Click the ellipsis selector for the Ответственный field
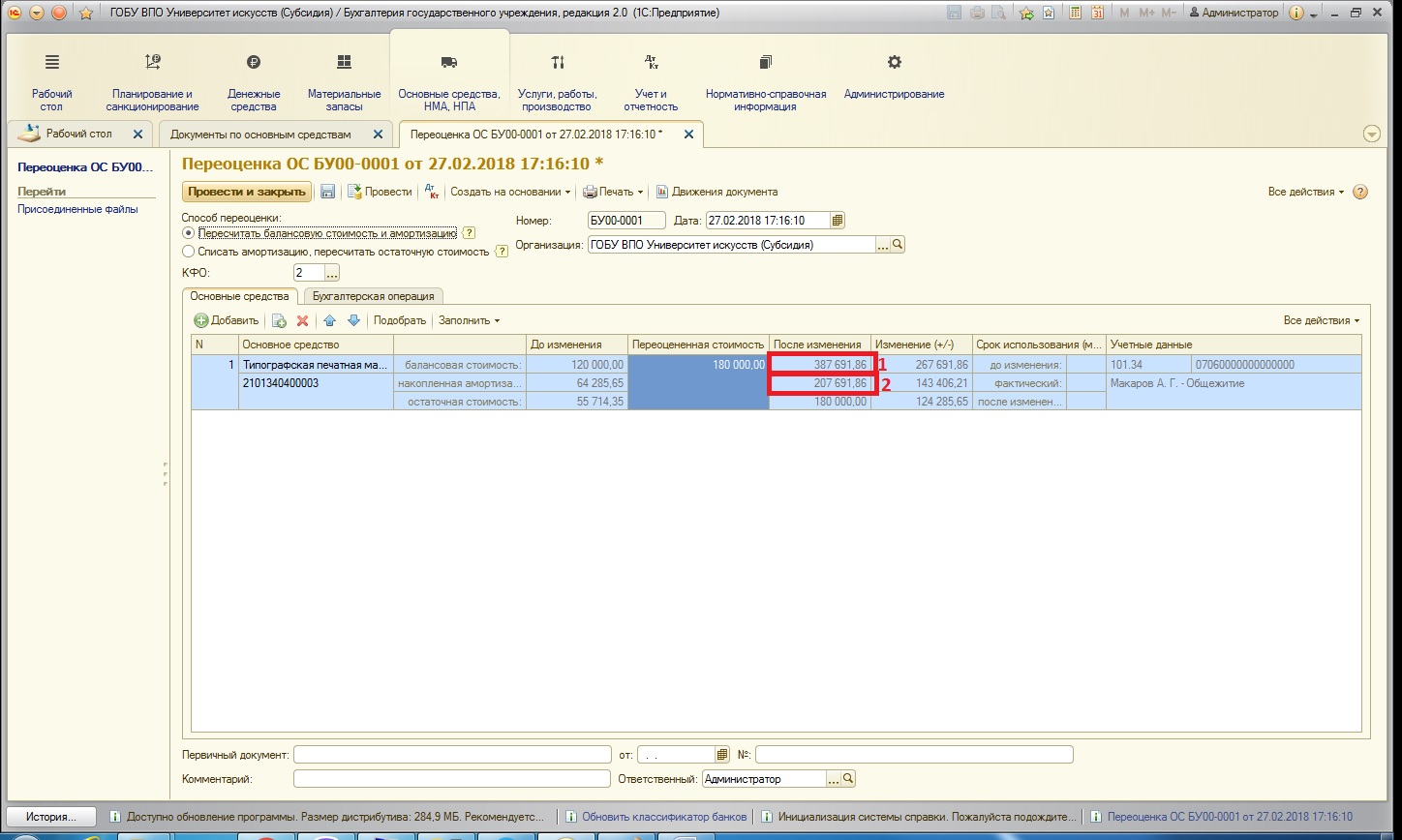The image size is (1402, 840). tap(834, 778)
